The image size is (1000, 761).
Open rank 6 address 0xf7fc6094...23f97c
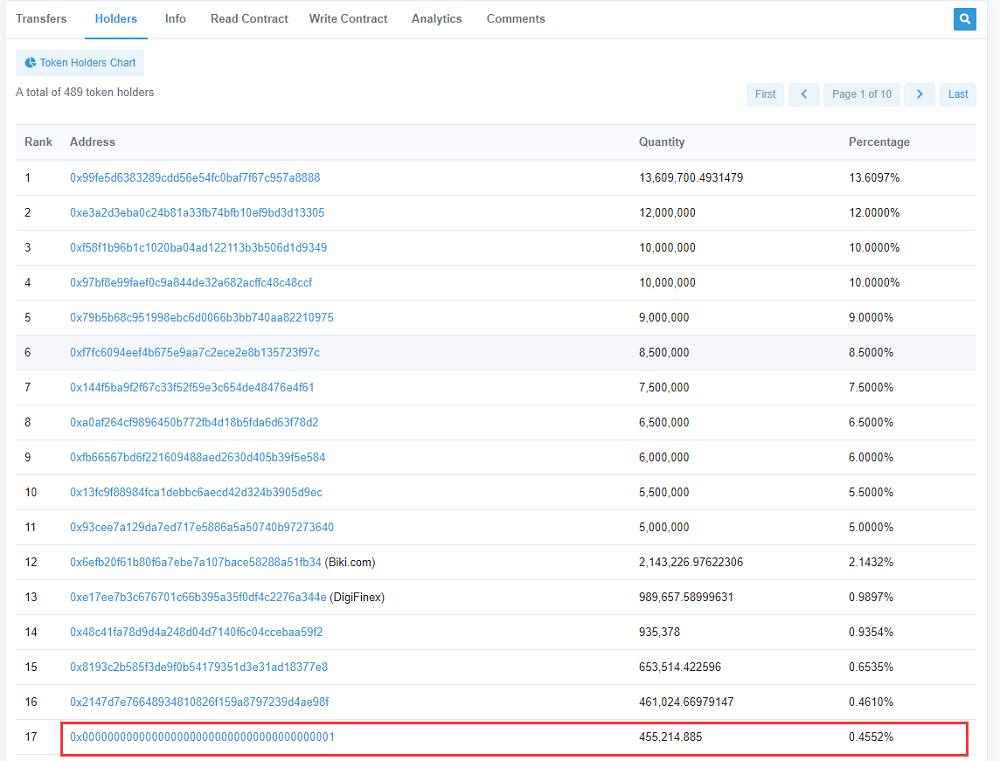point(195,353)
